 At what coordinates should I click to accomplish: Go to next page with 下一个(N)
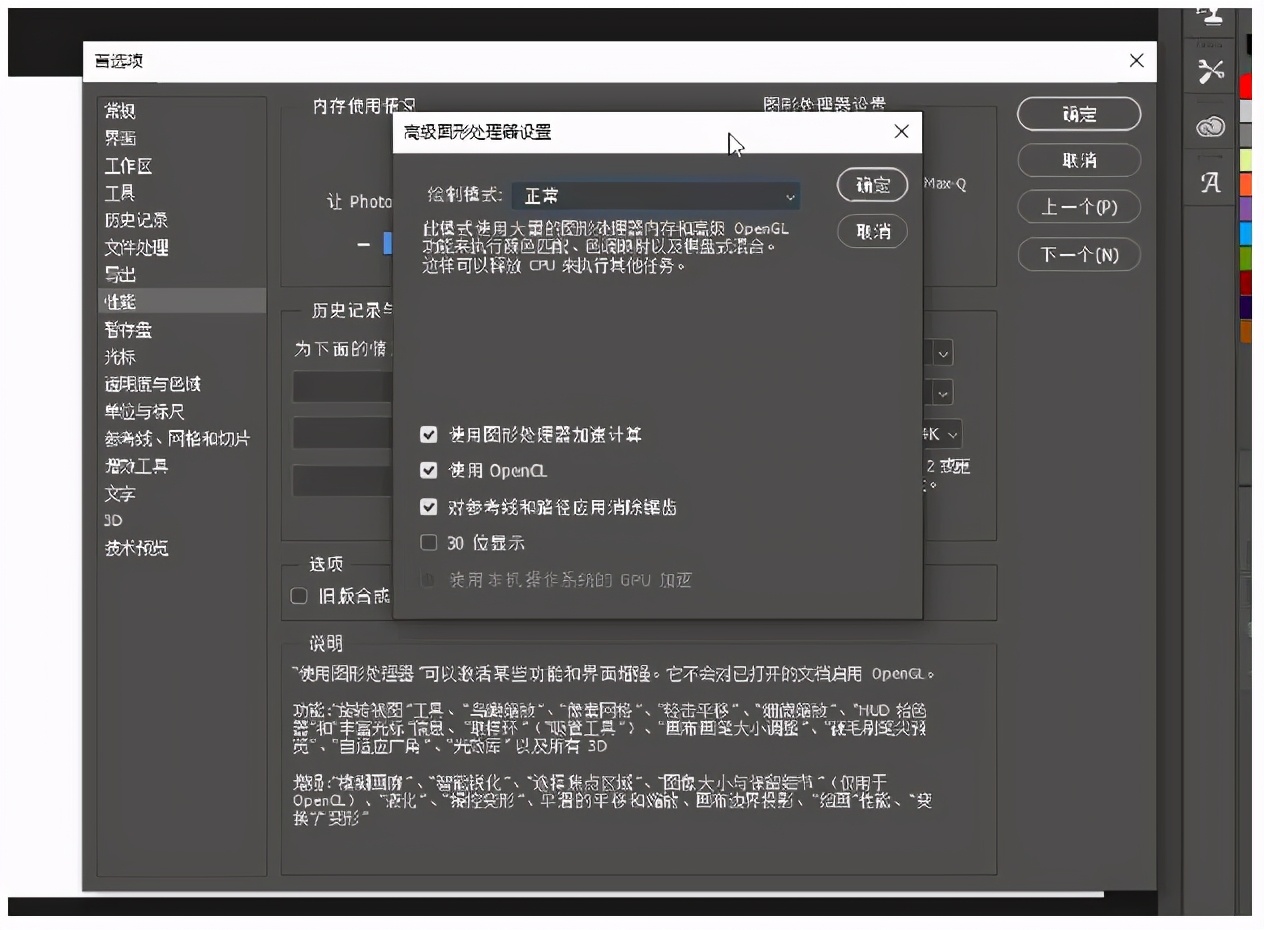pyautogui.click(x=1078, y=254)
